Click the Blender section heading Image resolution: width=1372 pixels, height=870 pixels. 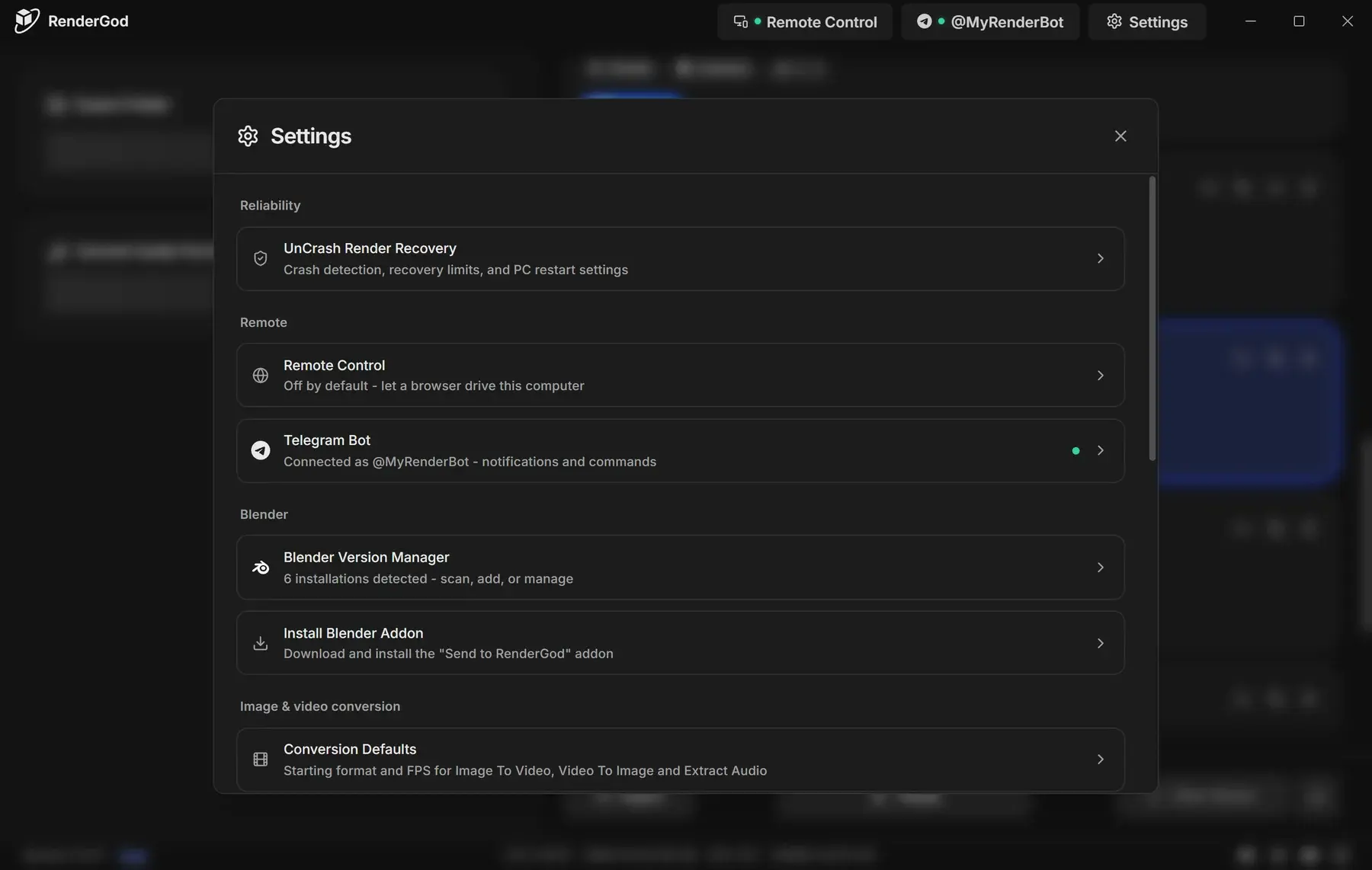pos(264,514)
